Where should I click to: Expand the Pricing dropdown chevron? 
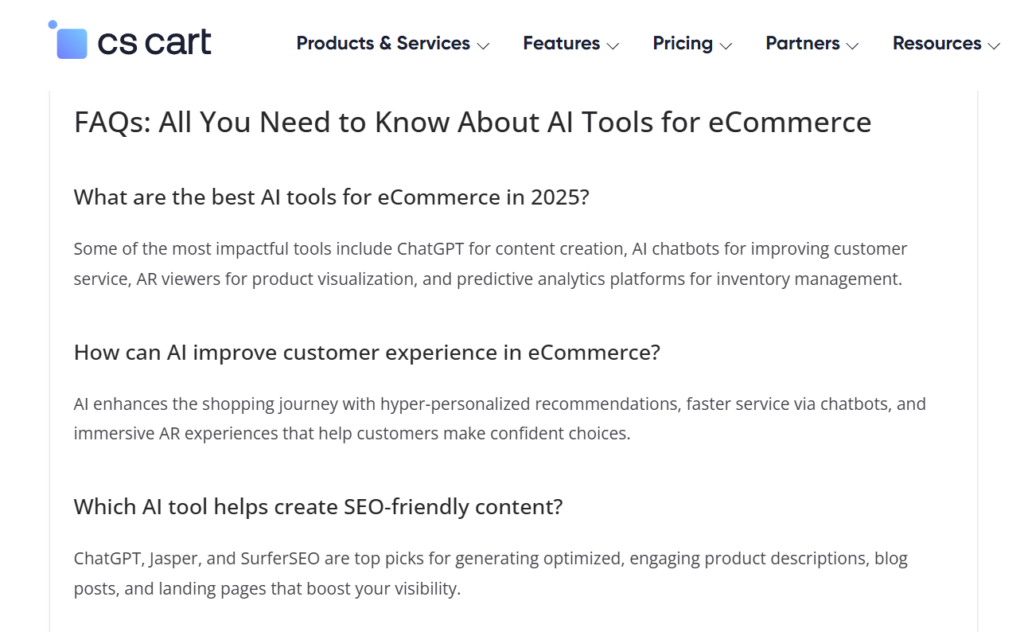point(727,46)
